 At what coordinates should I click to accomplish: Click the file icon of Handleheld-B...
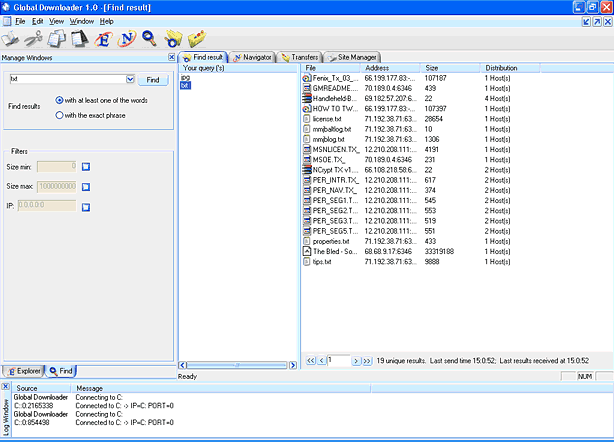coord(307,99)
